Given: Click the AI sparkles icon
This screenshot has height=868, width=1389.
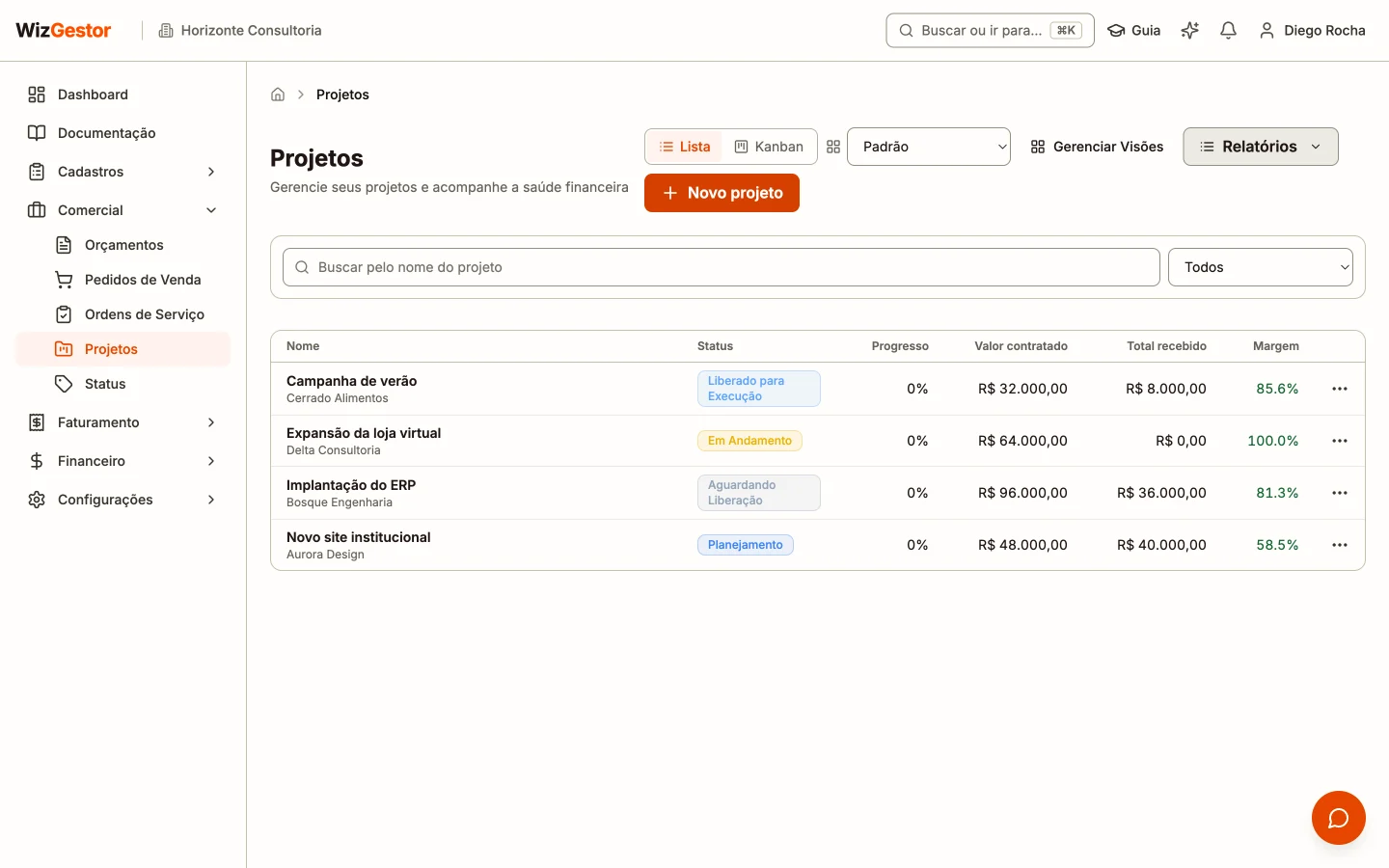Looking at the screenshot, I should pyautogui.click(x=1190, y=30).
